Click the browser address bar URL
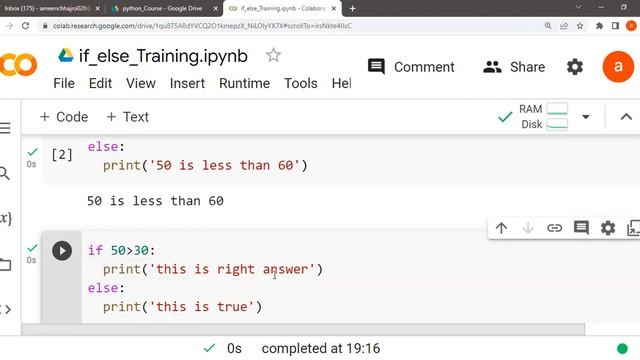 (x=202, y=26)
